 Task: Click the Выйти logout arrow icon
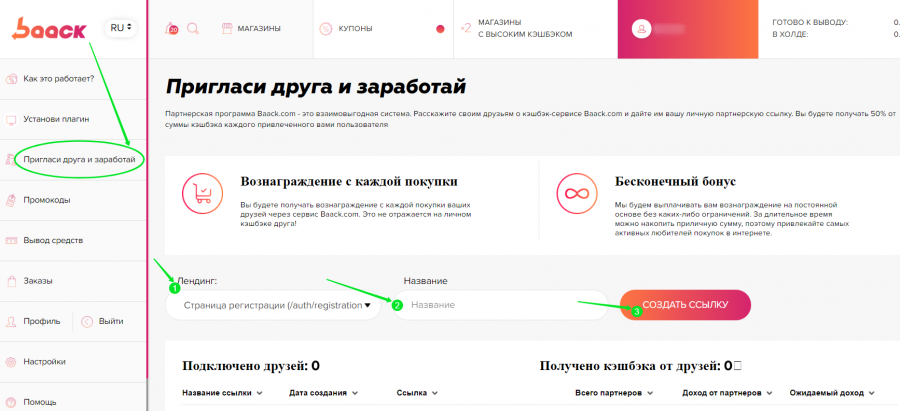click(x=87, y=321)
